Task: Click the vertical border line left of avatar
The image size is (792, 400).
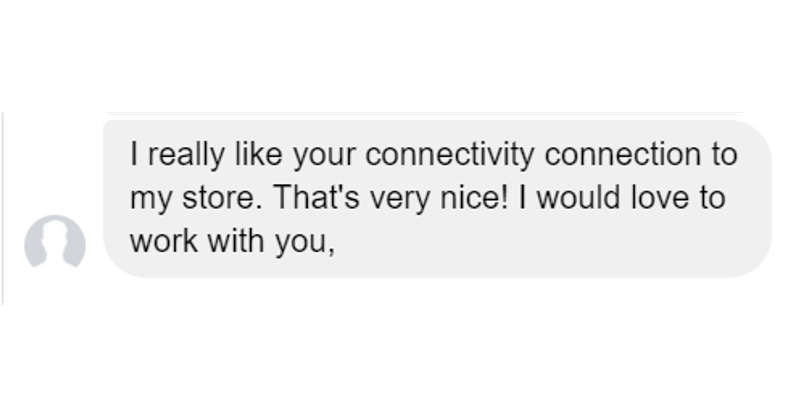Action: point(3,208)
